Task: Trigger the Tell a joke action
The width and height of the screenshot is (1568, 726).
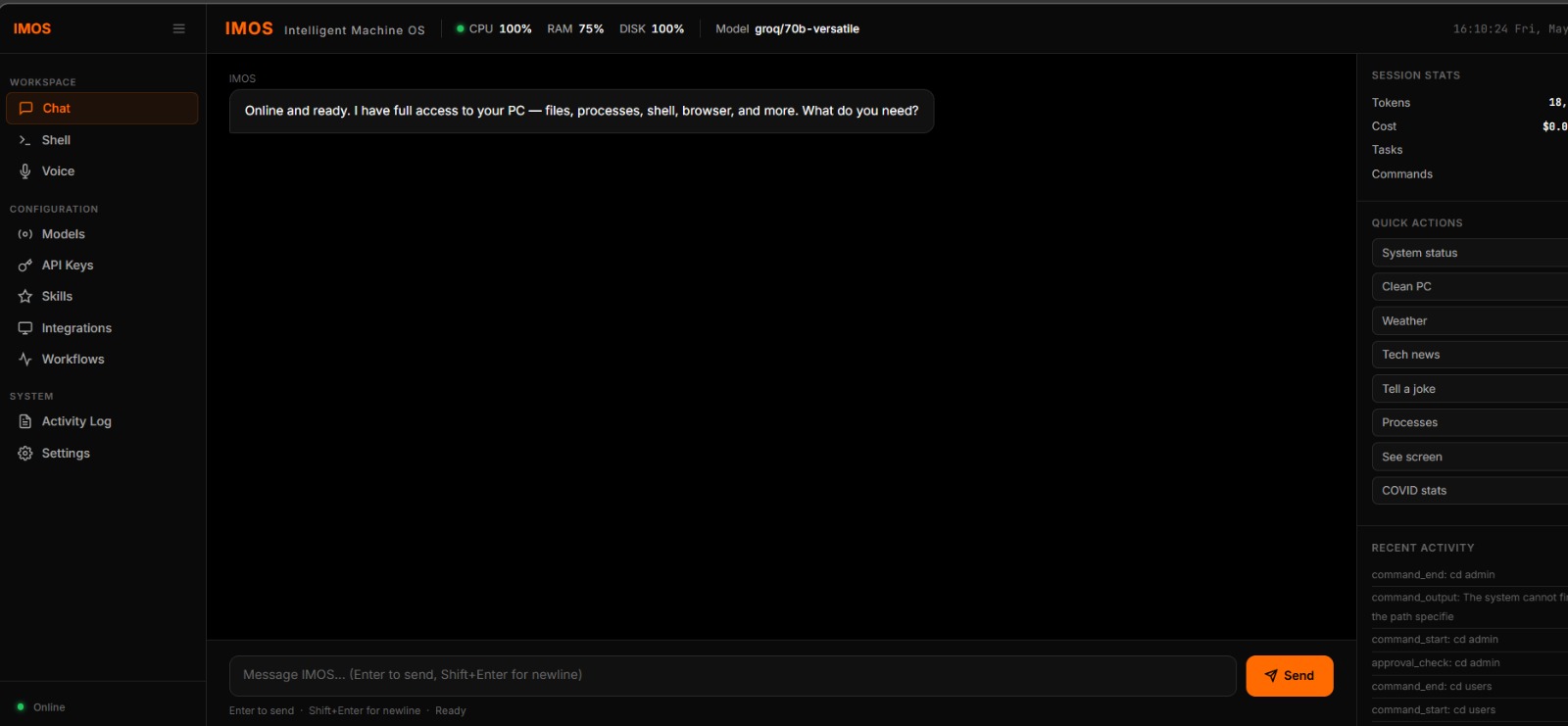Action: pyautogui.click(x=1470, y=389)
